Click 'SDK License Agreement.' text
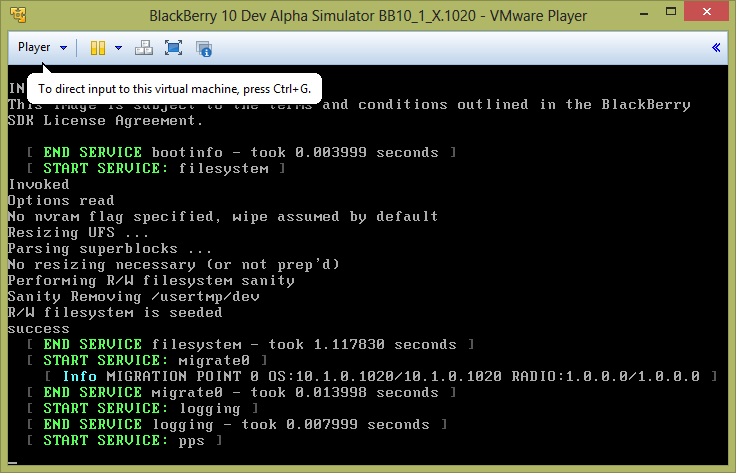The image size is (736, 473). point(106,121)
